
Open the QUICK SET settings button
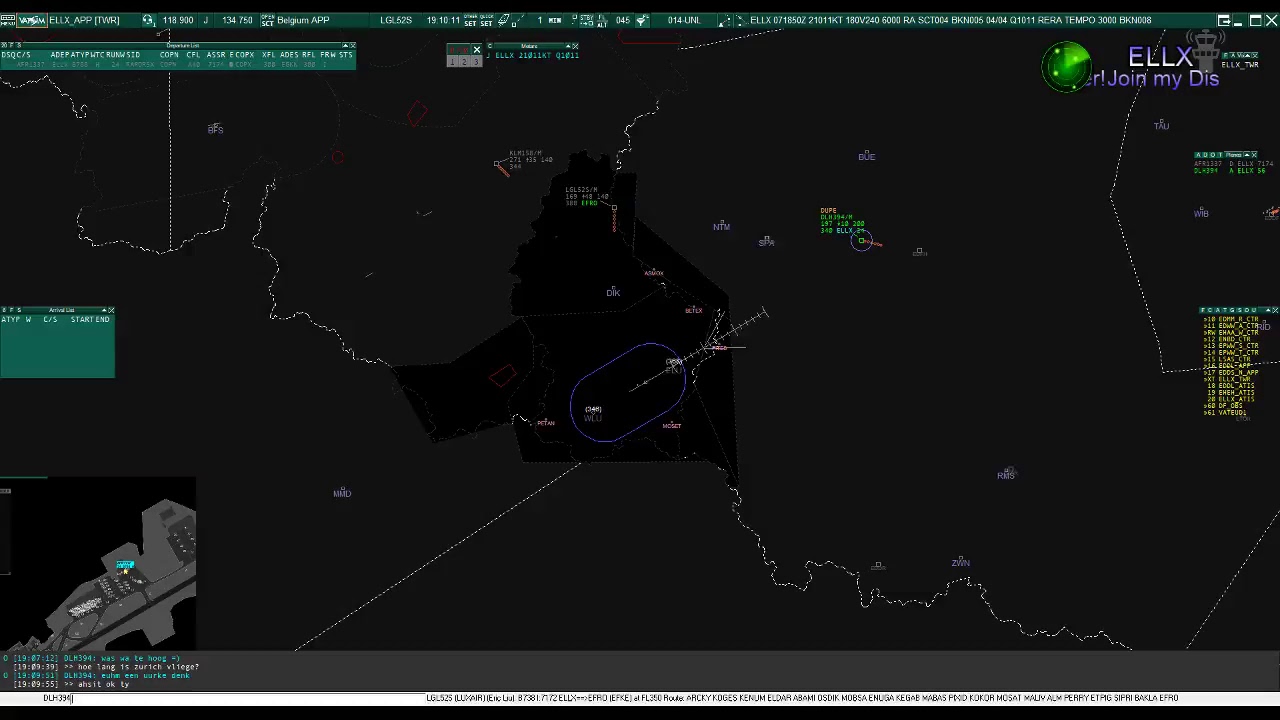point(486,20)
